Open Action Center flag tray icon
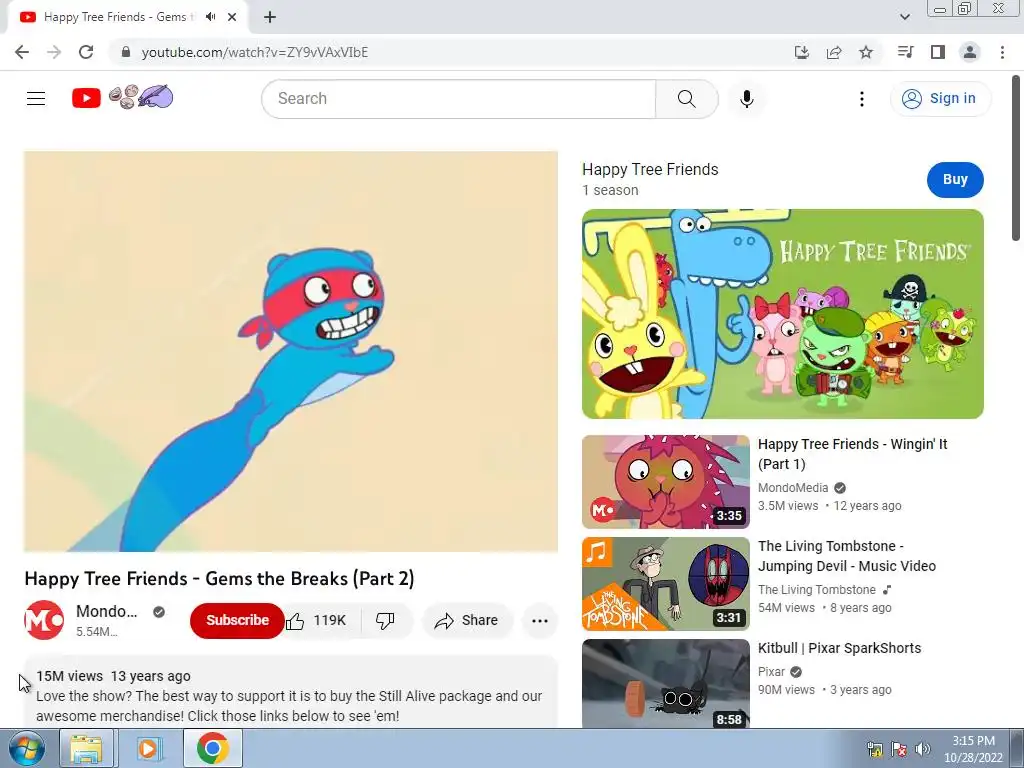The width and height of the screenshot is (1024, 768). [x=899, y=749]
